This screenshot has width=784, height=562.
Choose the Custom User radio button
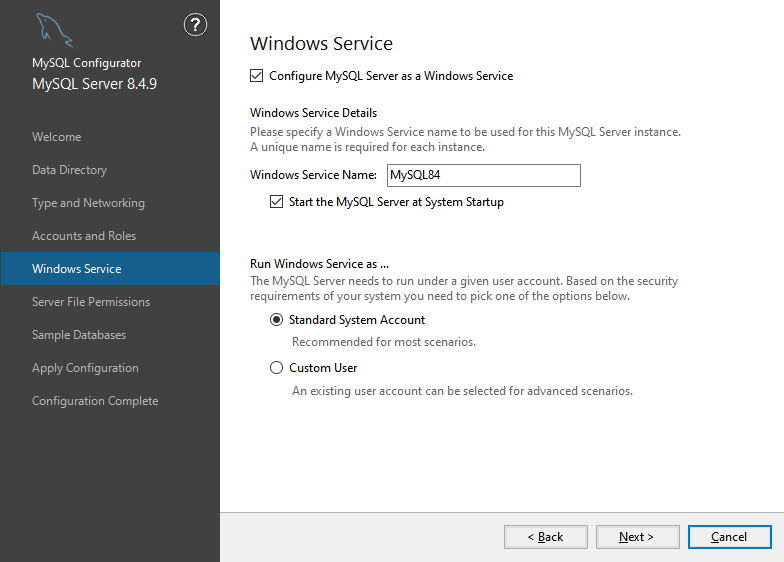coord(277,368)
